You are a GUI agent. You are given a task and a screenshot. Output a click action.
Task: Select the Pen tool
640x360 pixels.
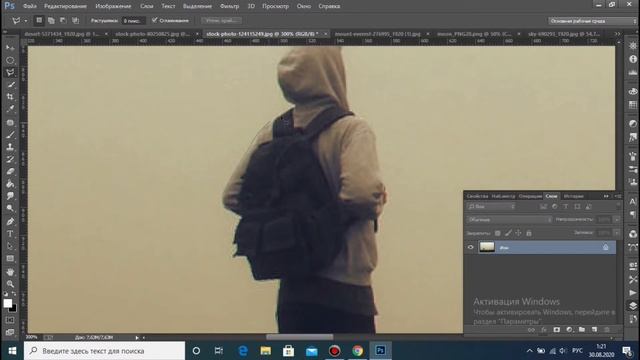coord(10,222)
